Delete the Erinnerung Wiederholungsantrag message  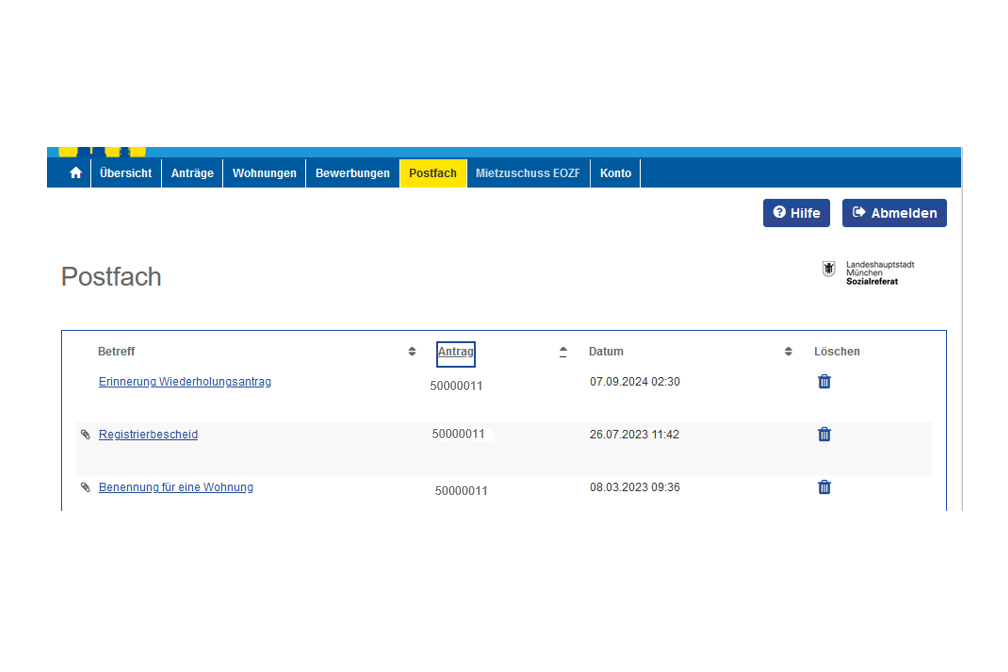[x=824, y=382]
